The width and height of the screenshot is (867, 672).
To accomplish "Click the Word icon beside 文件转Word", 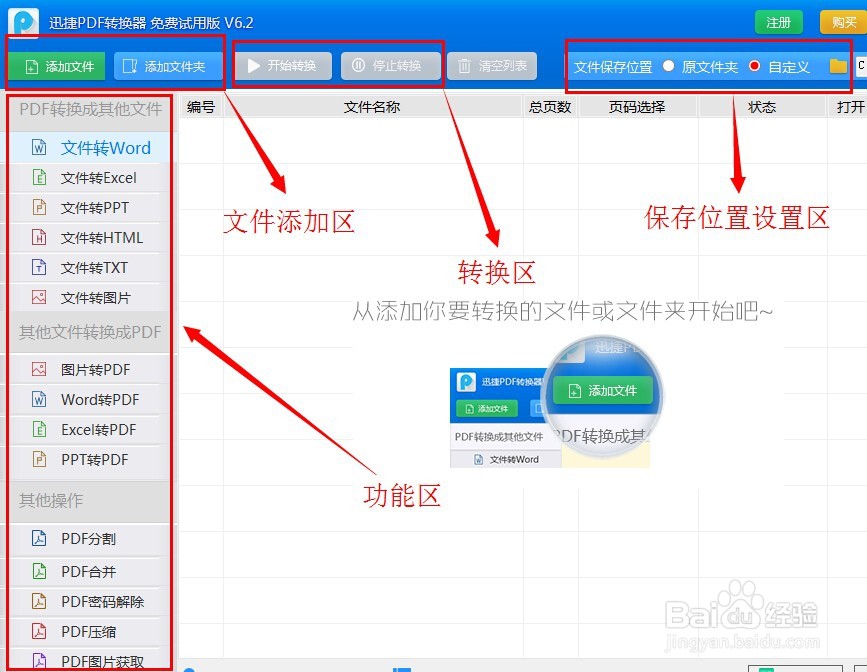I will click(x=39, y=147).
